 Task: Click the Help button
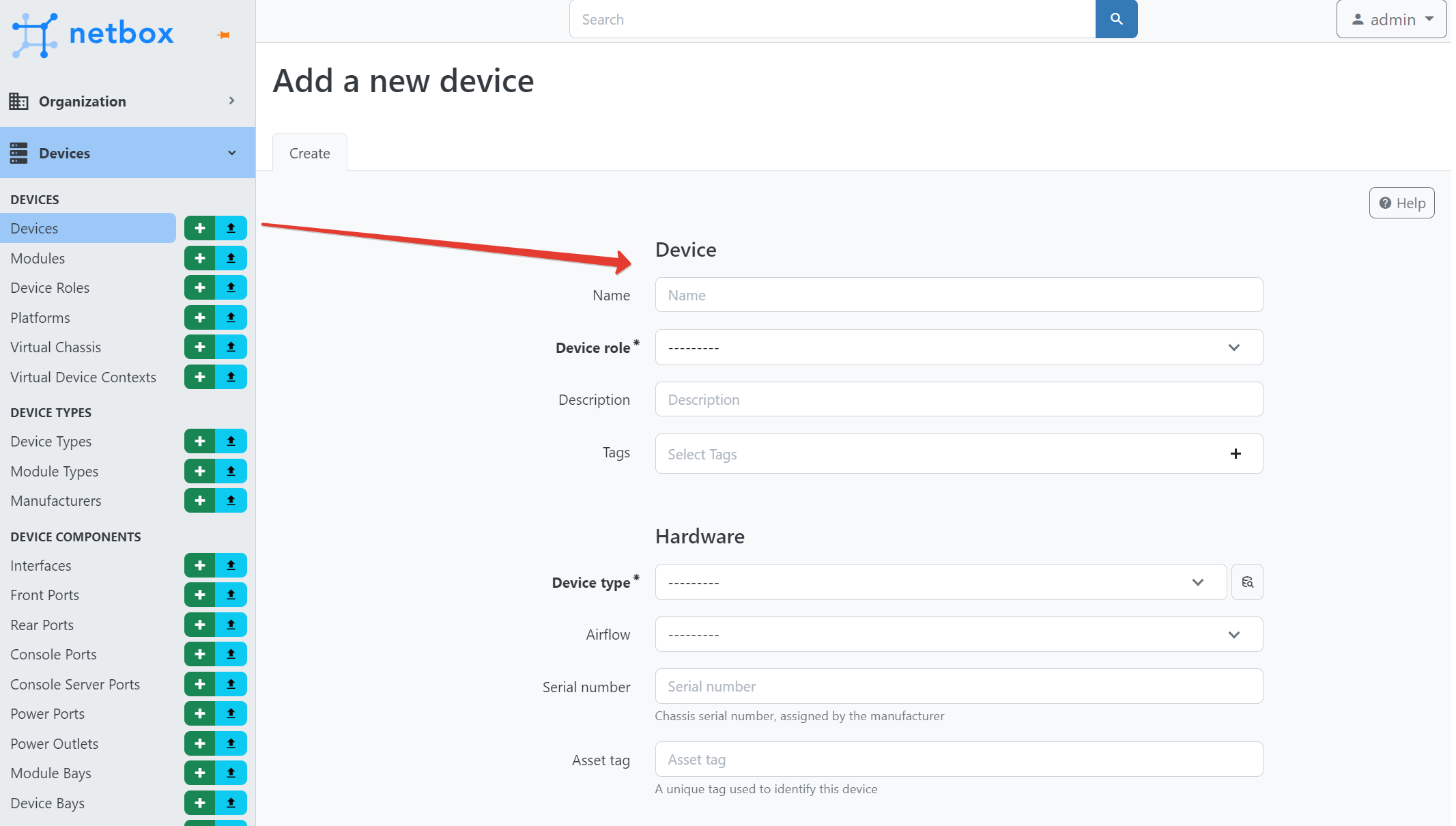(x=1401, y=203)
